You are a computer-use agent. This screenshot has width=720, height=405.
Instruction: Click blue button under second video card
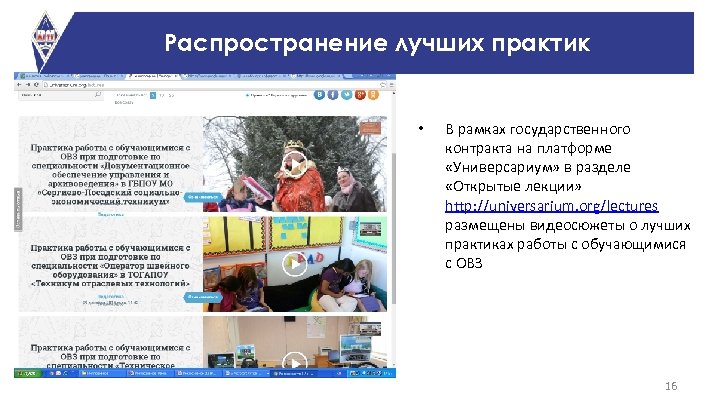click(x=202, y=297)
